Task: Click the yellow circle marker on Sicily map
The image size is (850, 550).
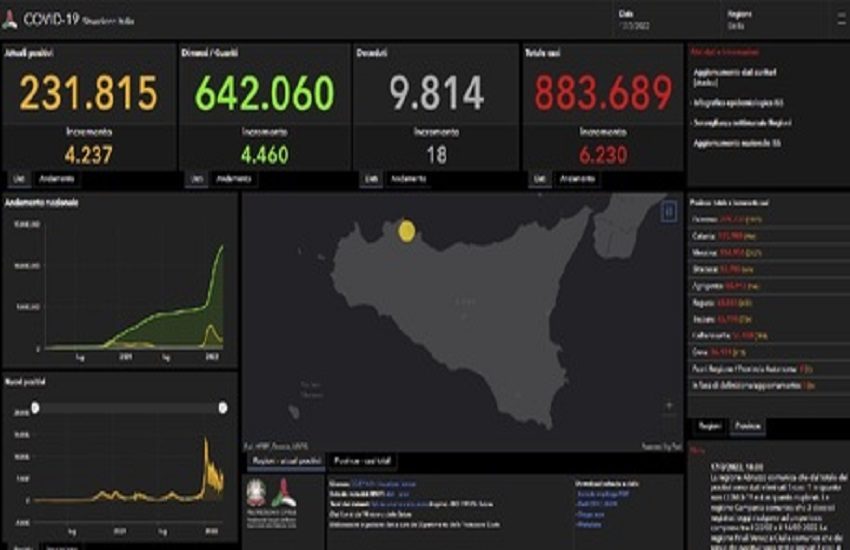Action: tap(406, 231)
